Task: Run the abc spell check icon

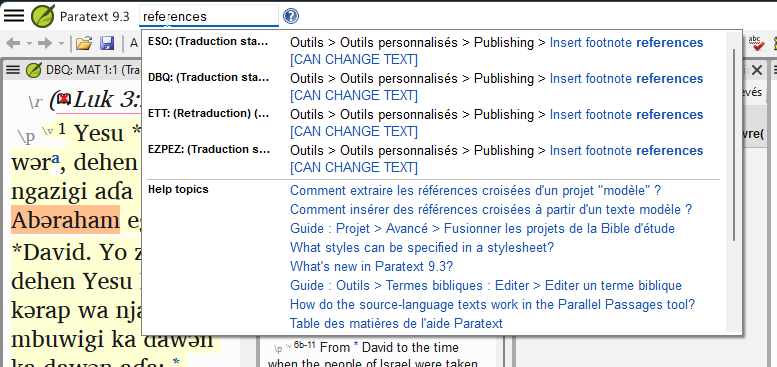Action: [x=756, y=43]
